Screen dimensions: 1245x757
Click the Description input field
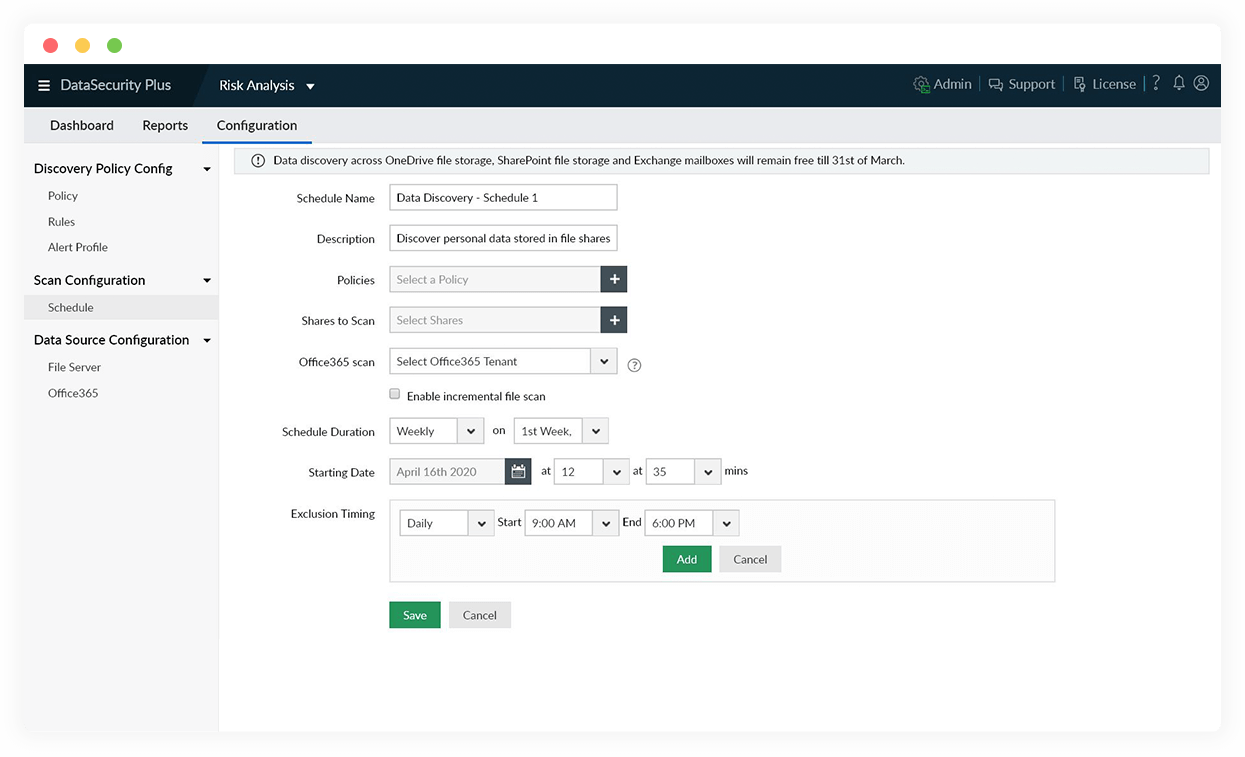pos(503,239)
